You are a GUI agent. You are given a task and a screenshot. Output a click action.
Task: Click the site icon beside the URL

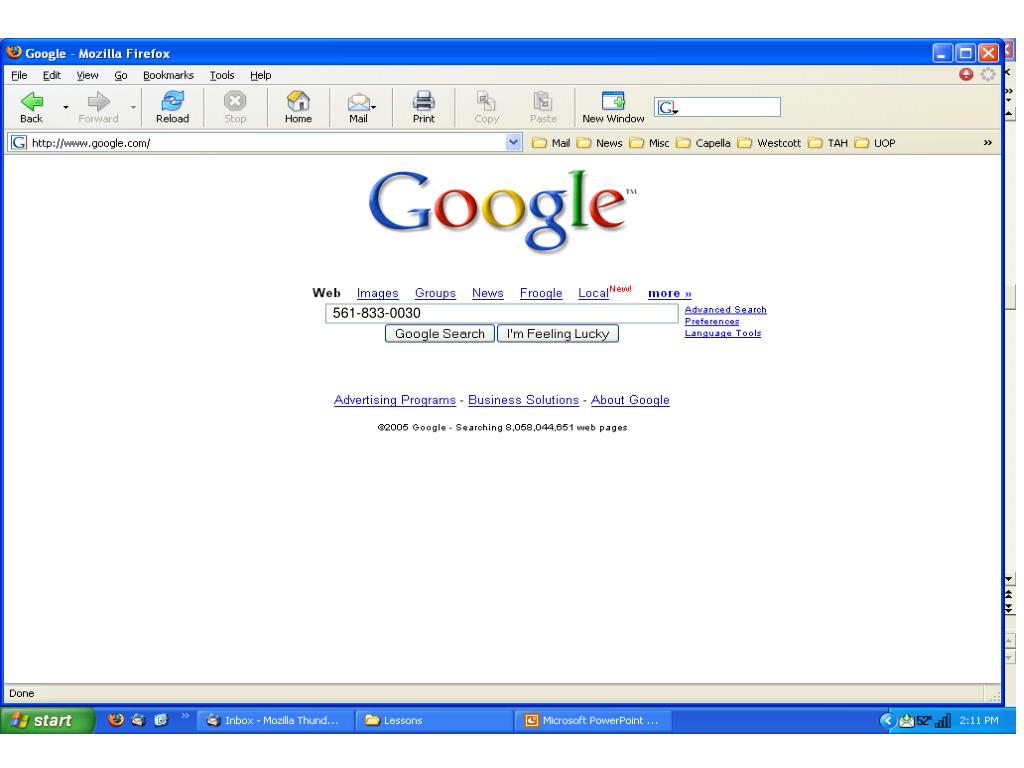pos(19,142)
